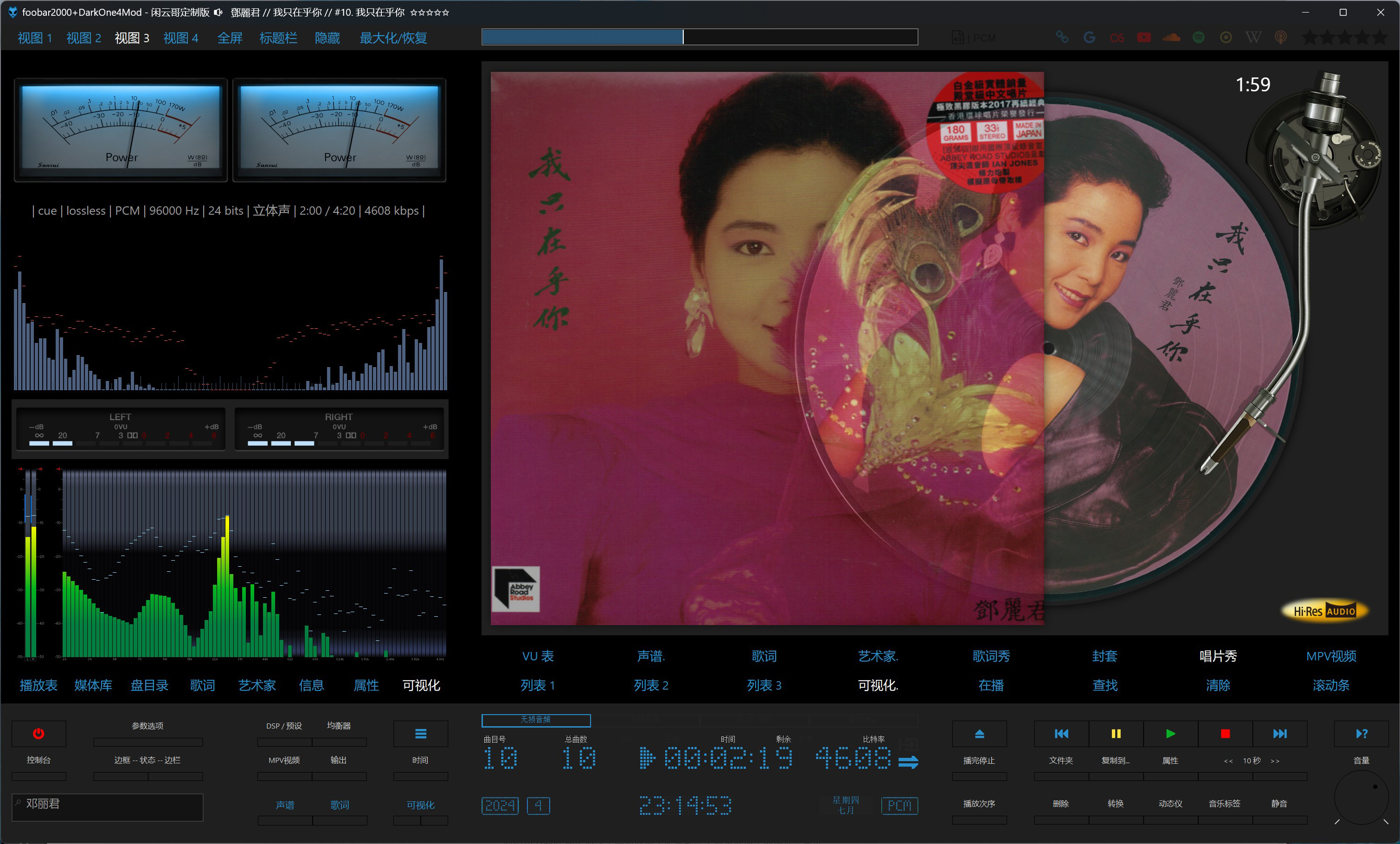Open the 播放次序 playback order menu
Viewport: 1400px width, 844px height.
coord(979,803)
